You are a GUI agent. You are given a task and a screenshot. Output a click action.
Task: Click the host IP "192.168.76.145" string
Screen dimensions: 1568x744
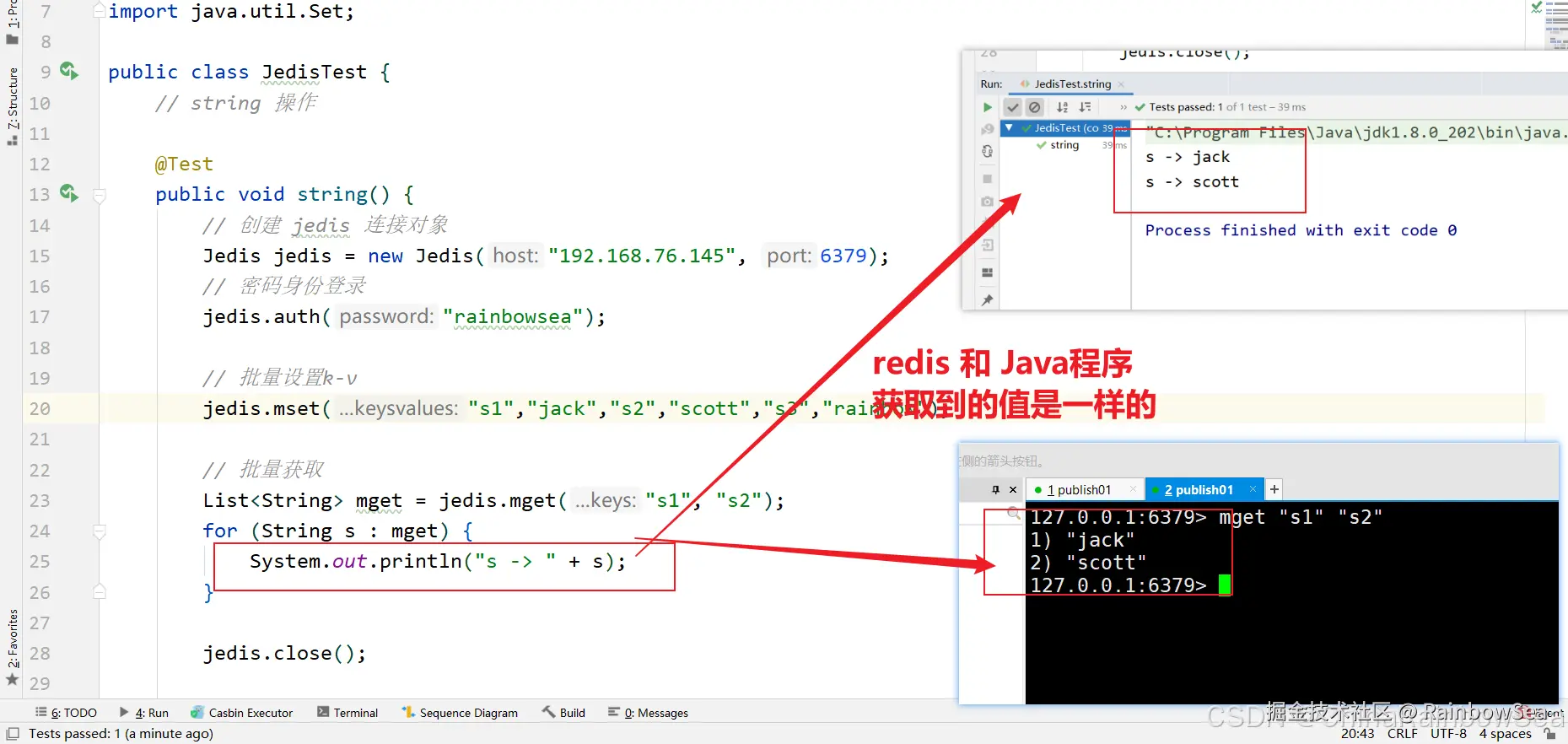click(x=642, y=256)
